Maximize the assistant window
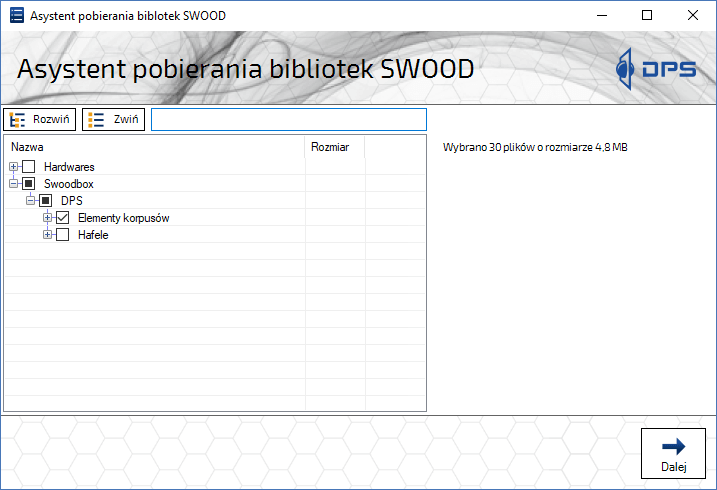Image resolution: width=717 pixels, height=490 pixels. pyautogui.click(x=647, y=15)
